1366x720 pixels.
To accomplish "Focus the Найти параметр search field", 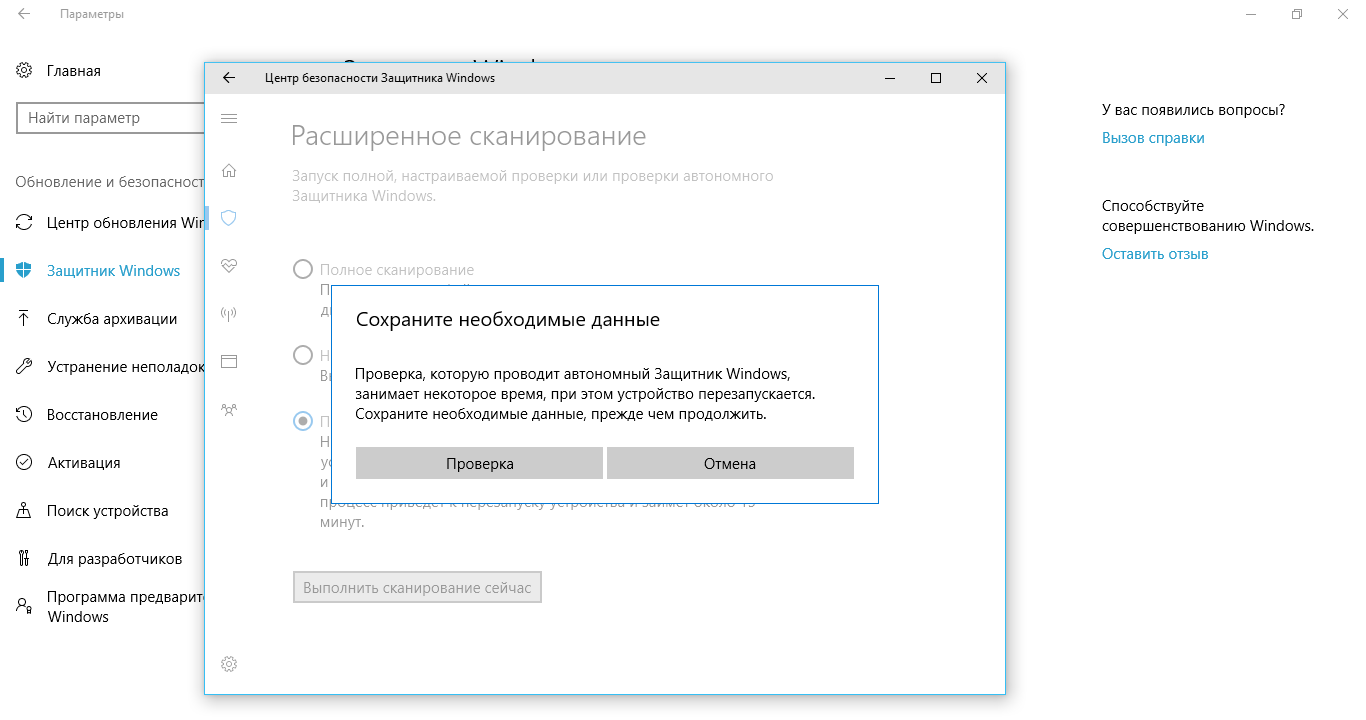I will click(111, 118).
